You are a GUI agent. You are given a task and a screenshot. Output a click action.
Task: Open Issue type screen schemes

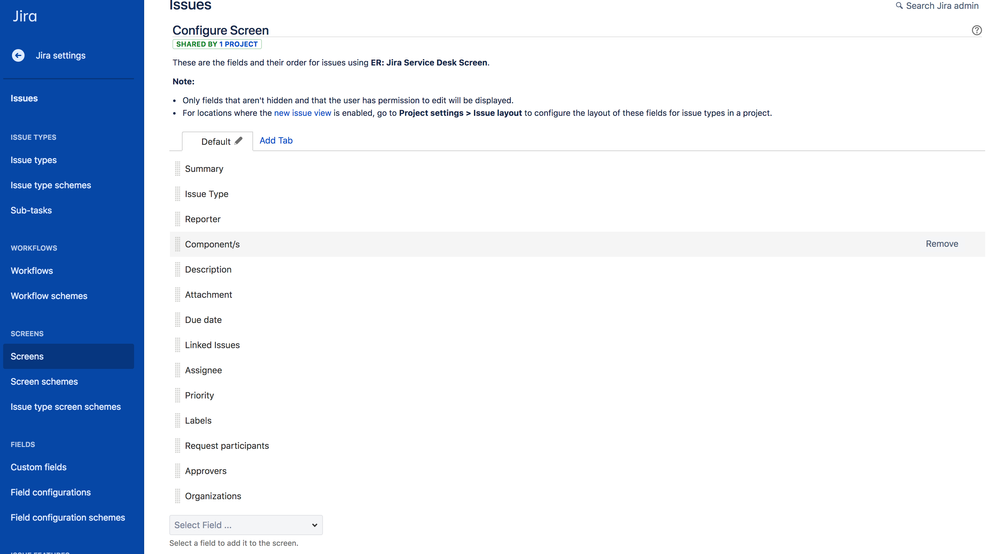point(65,406)
